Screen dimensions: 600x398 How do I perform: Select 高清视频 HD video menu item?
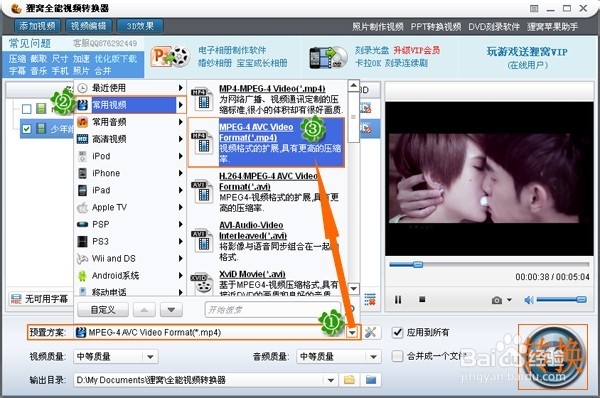130,139
